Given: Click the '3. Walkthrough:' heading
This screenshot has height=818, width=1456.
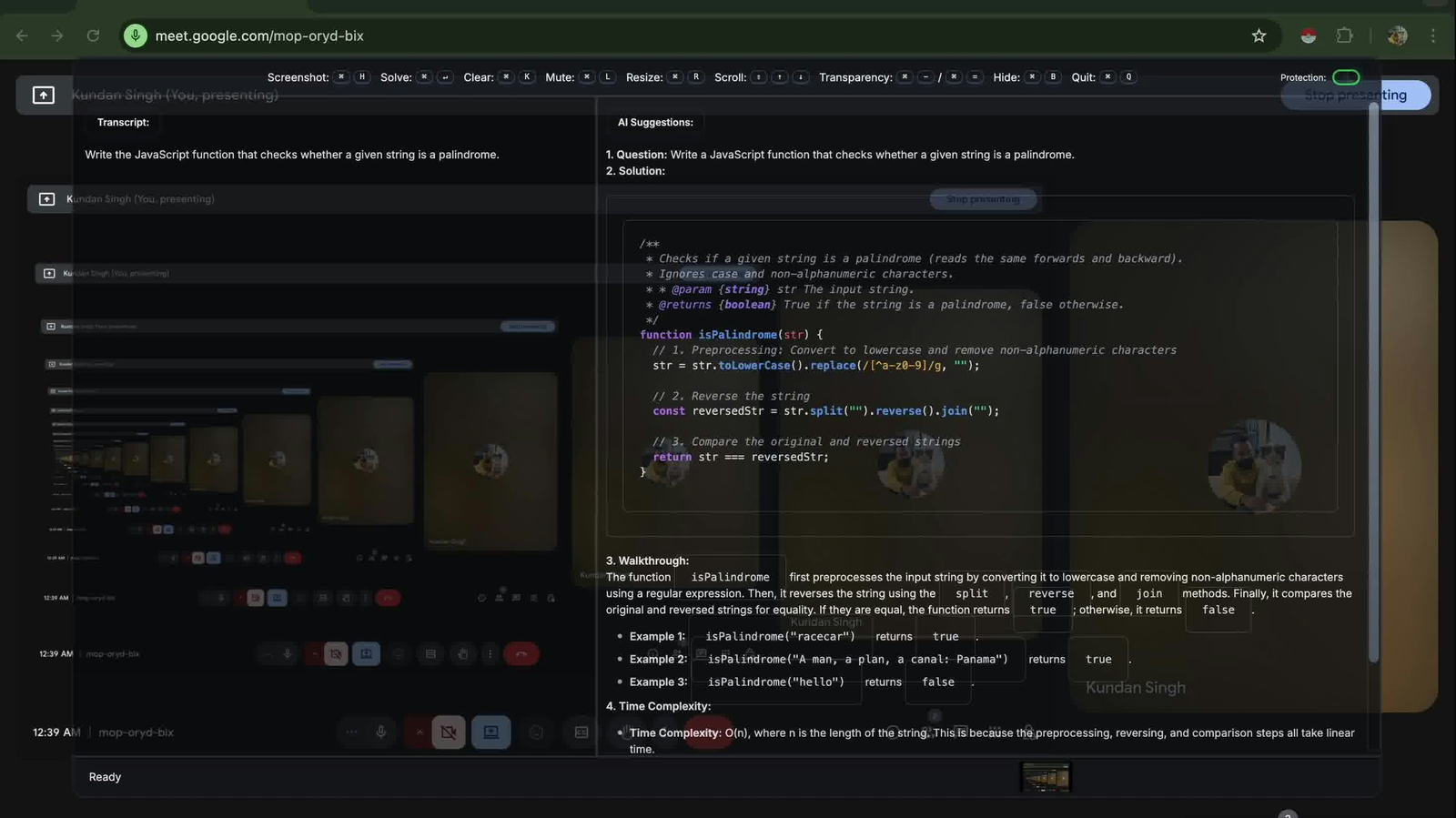Looking at the screenshot, I should coord(647,560).
